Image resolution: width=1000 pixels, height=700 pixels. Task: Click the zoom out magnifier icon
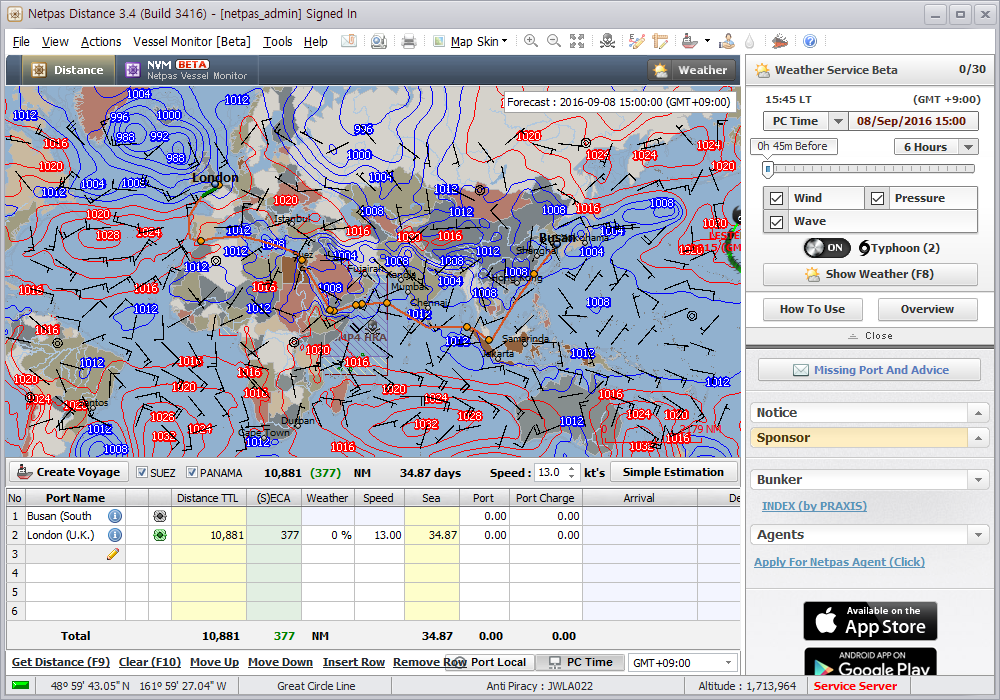[554, 41]
